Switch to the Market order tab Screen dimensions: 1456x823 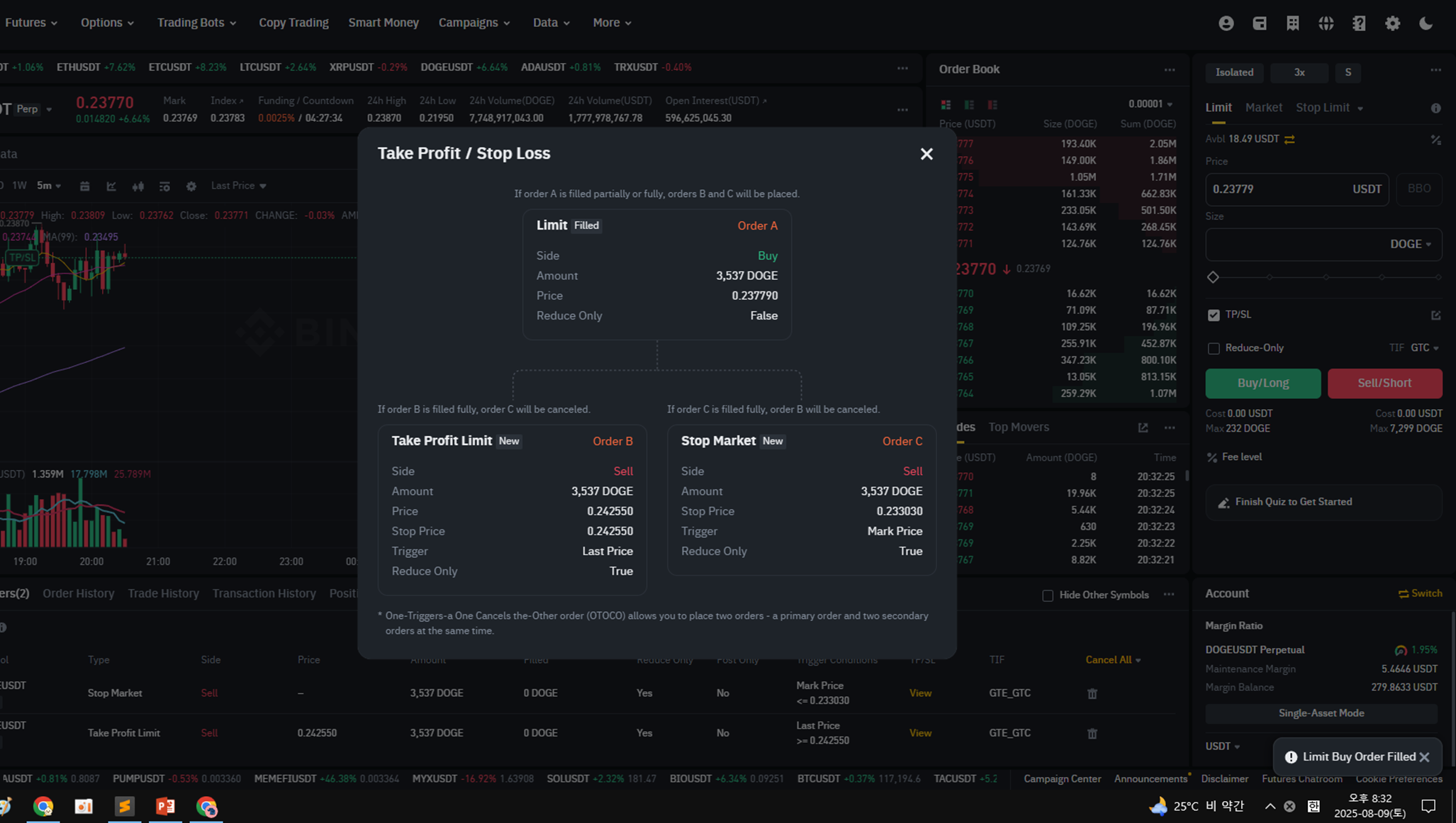[x=1263, y=108]
